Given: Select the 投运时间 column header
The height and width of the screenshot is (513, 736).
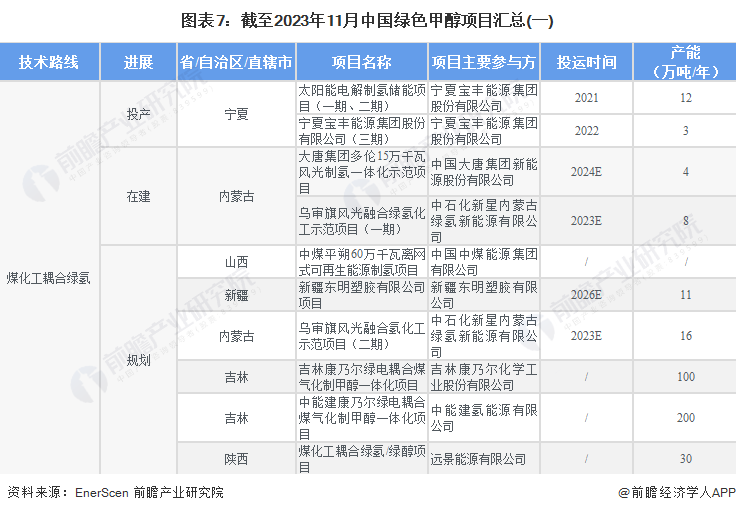Looking at the screenshot, I should (x=587, y=62).
